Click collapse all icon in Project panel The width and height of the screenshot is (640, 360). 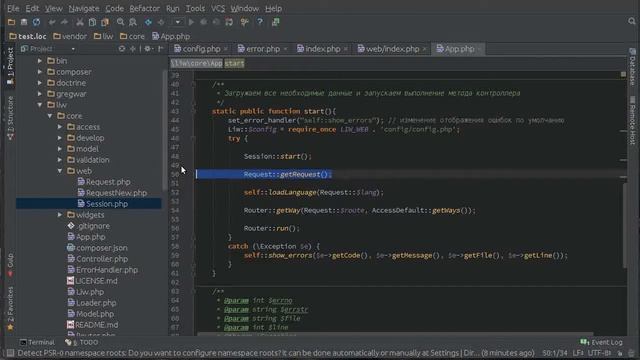[133, 49]
